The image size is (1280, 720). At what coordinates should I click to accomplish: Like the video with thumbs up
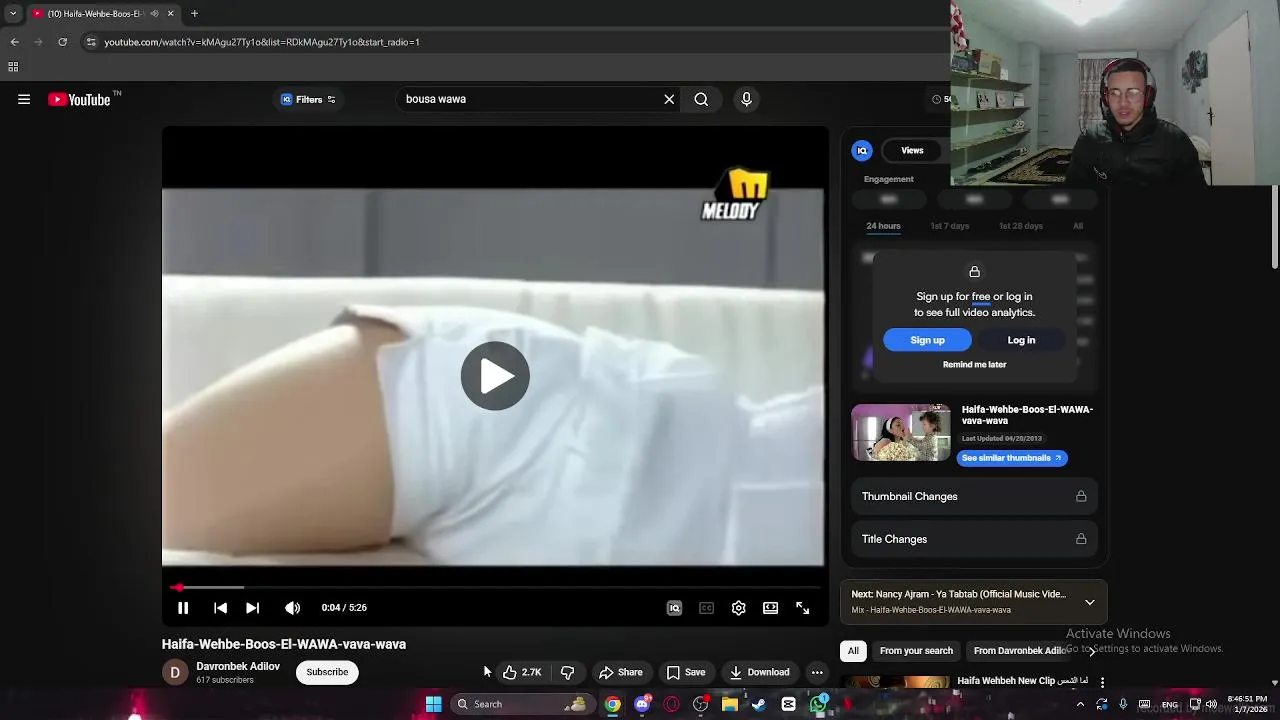pos(522,672)
